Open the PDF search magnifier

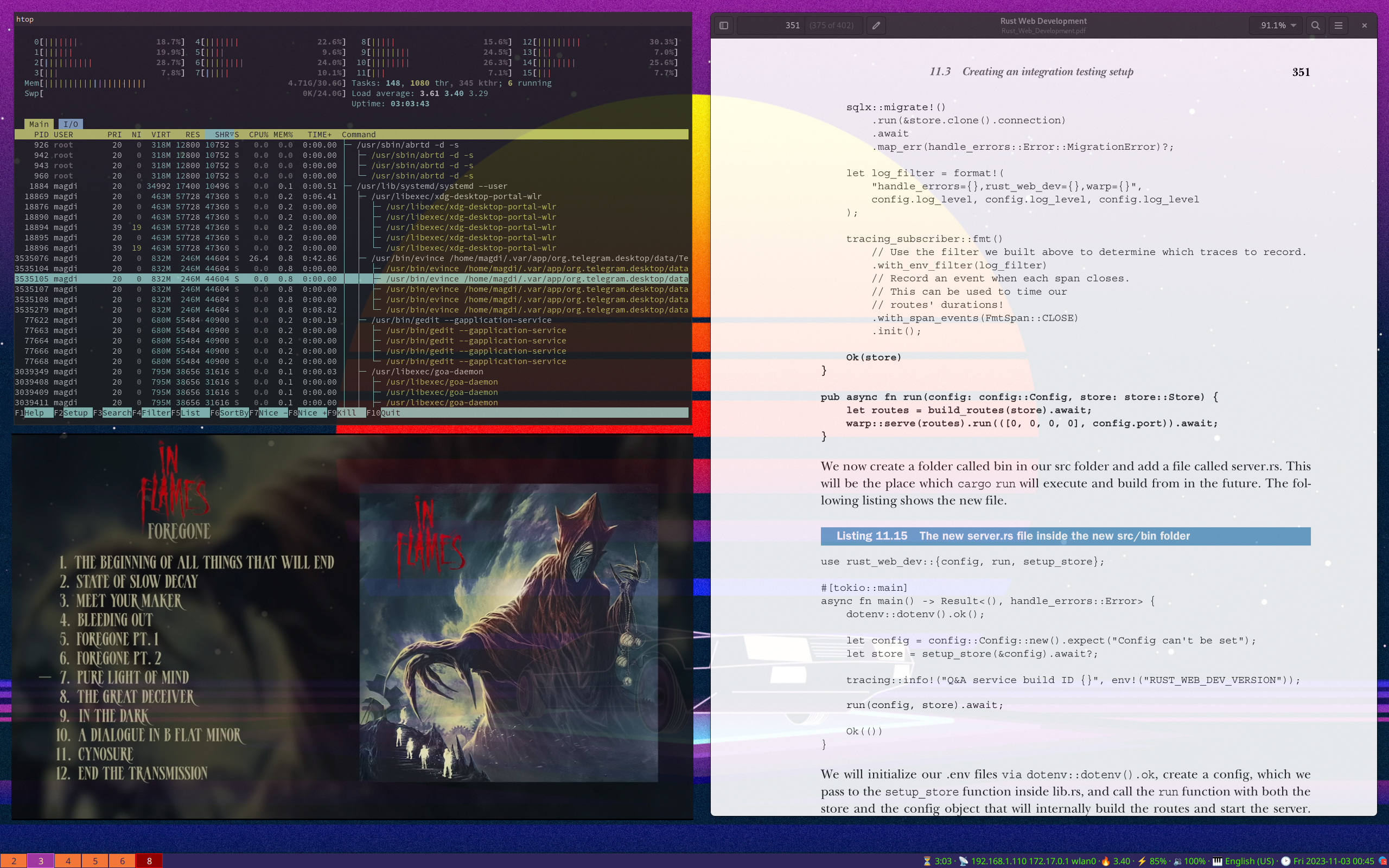click(x=1316, y=25)
